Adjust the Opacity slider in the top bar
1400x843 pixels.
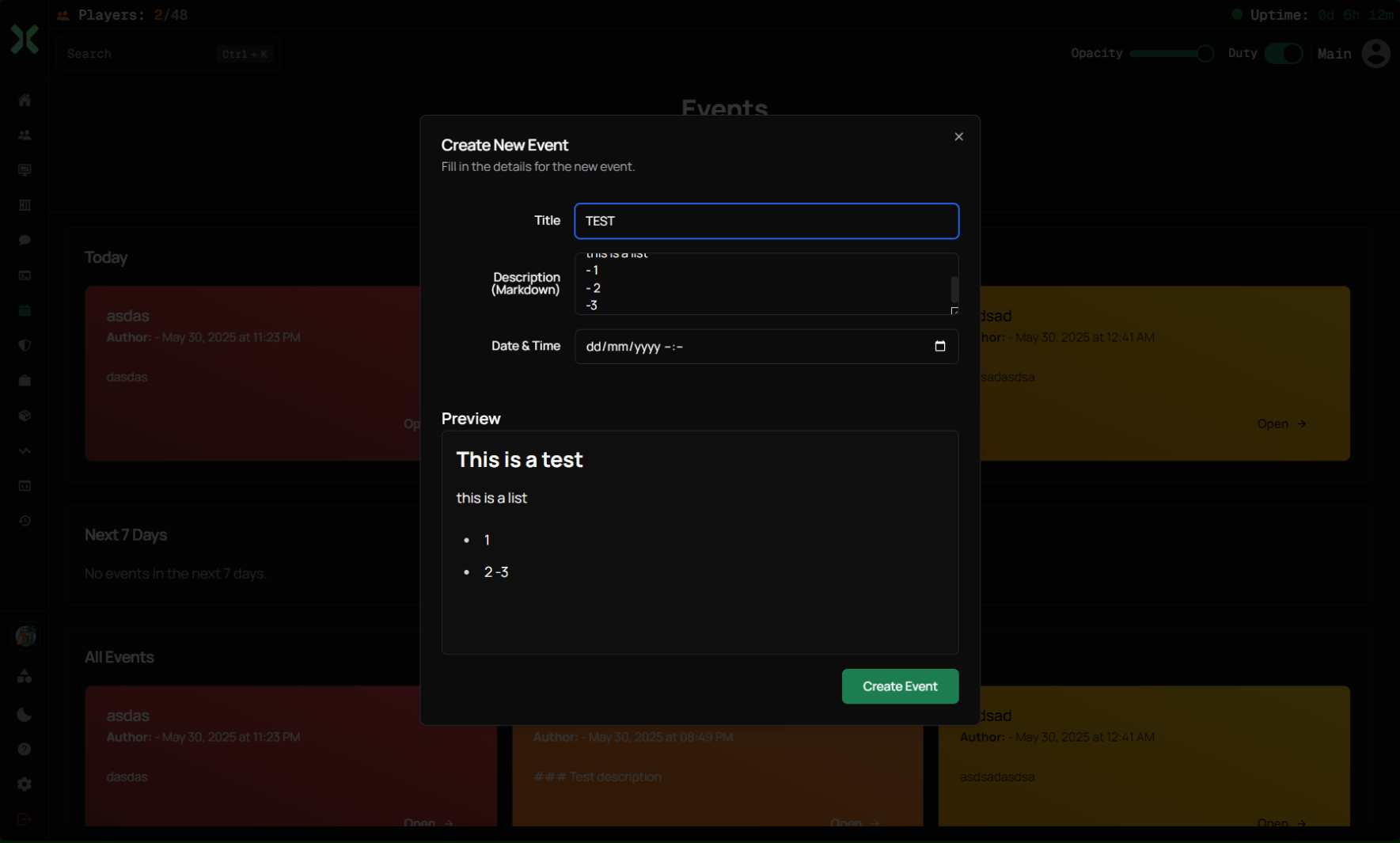click(1172, 53)
